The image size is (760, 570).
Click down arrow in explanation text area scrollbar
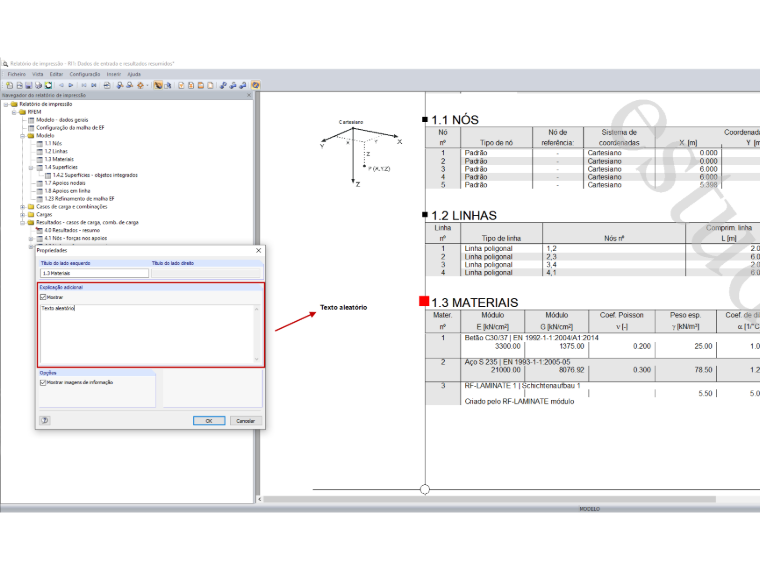(x=256, y=359)
